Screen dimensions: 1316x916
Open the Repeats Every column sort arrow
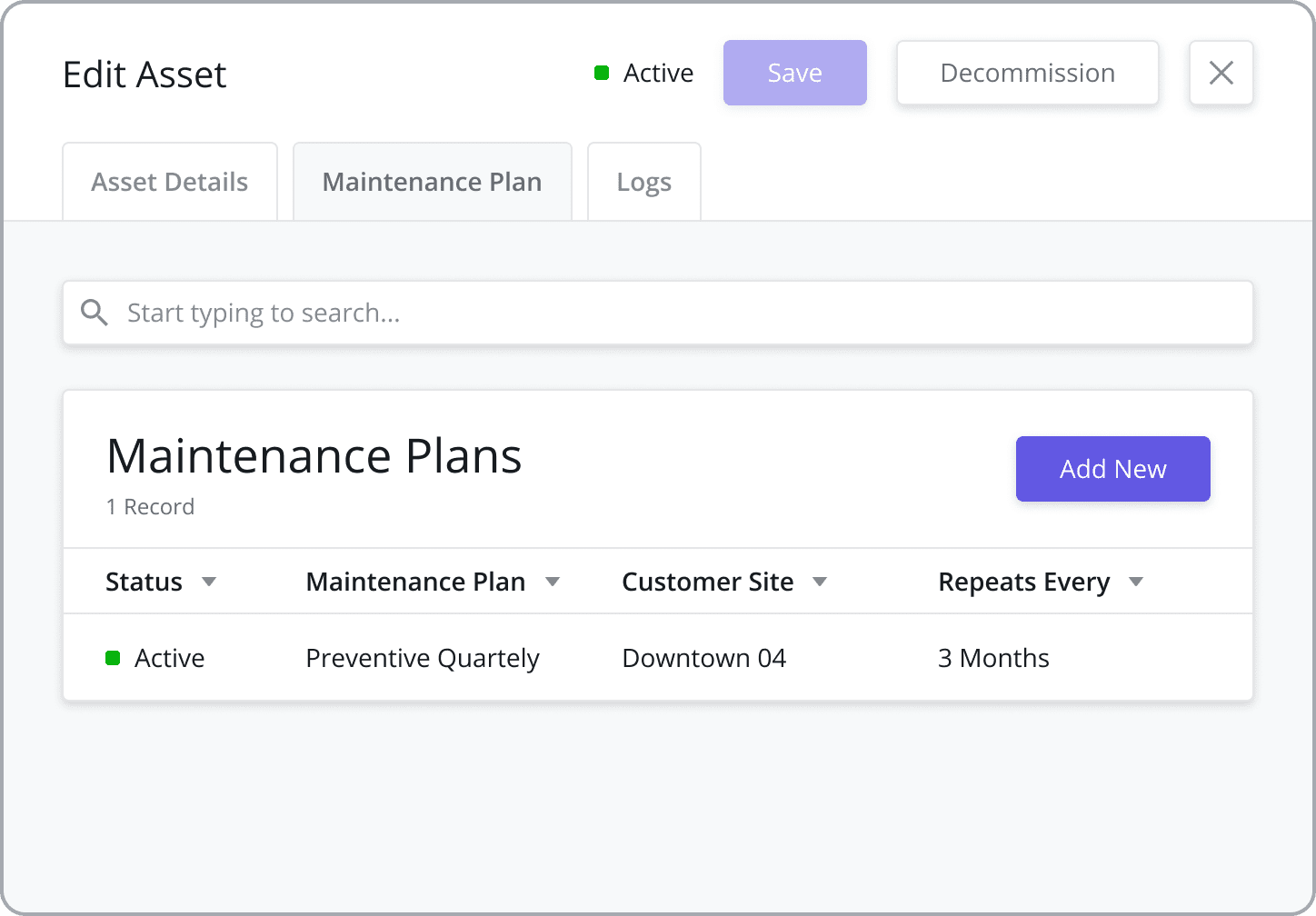(1136, 582)
